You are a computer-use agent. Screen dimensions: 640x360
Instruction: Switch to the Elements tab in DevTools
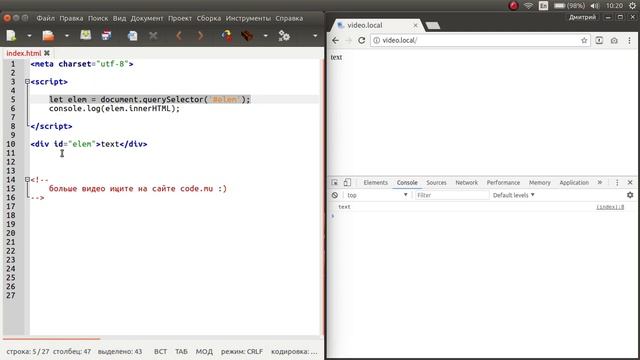pyautogui.click(x=376, y=182)
